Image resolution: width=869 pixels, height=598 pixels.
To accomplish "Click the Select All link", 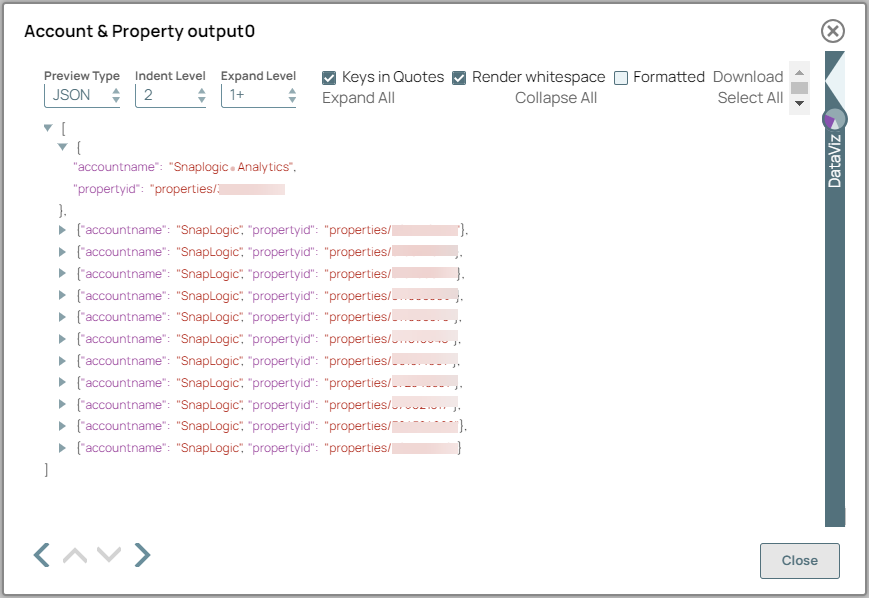I will [750, 97].
